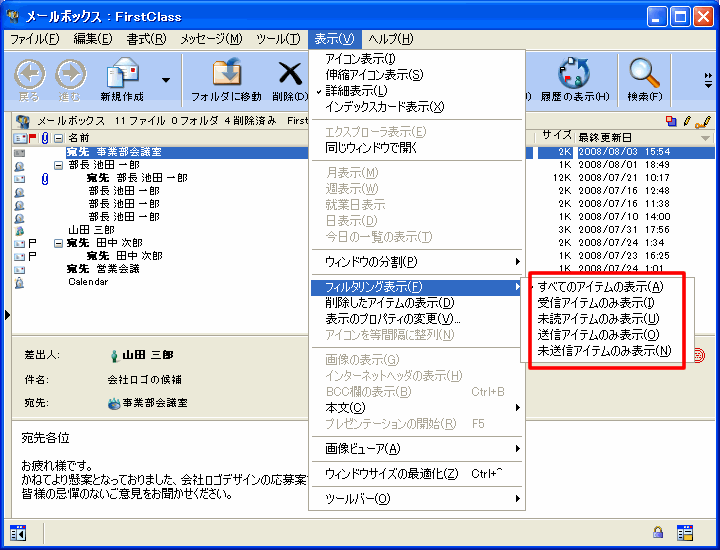
Task: Collapse the 部長 池田 一郎 thread
Action: [x=59, y=165]
